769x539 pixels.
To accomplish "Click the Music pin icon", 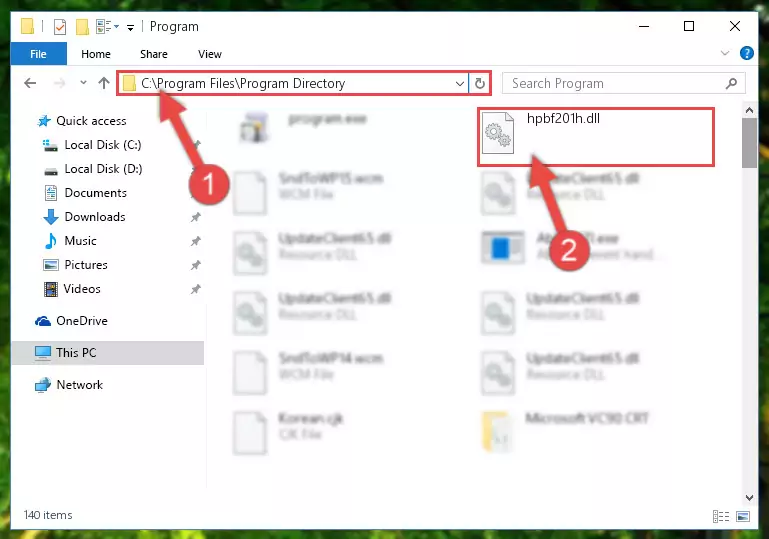I will tap(196, 241).
